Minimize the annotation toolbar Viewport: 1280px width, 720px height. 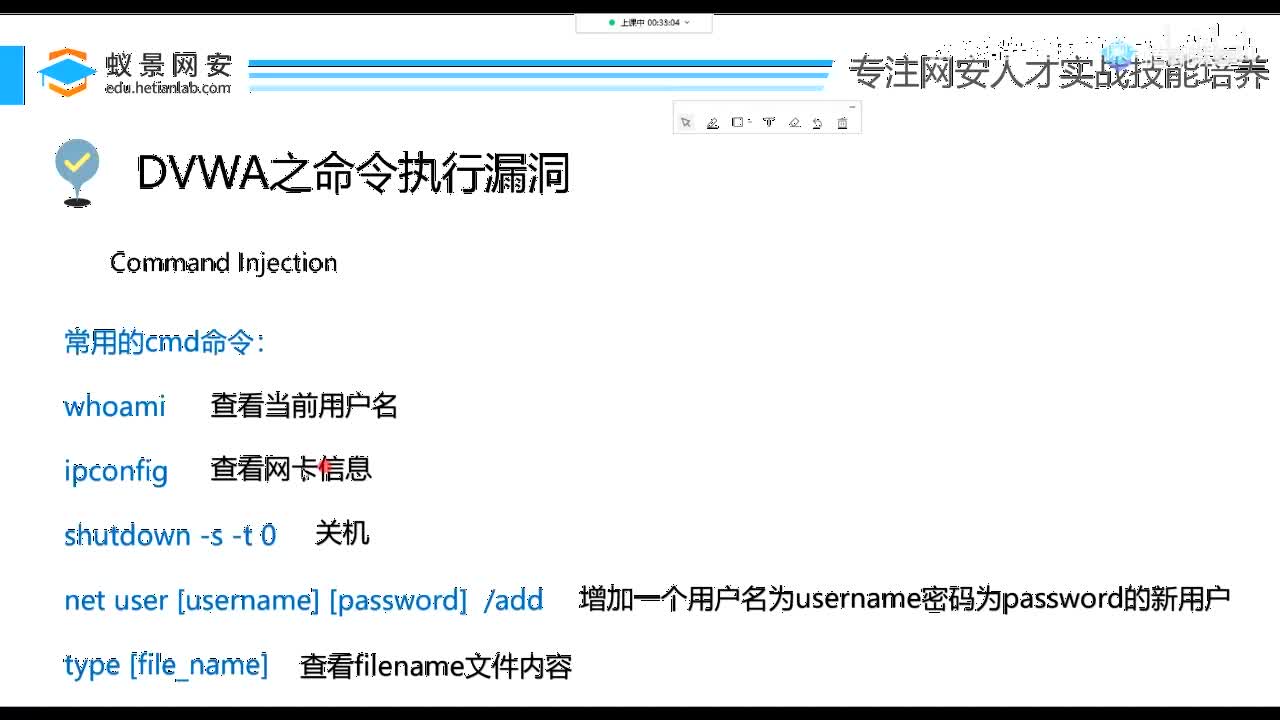pos(852,106)
